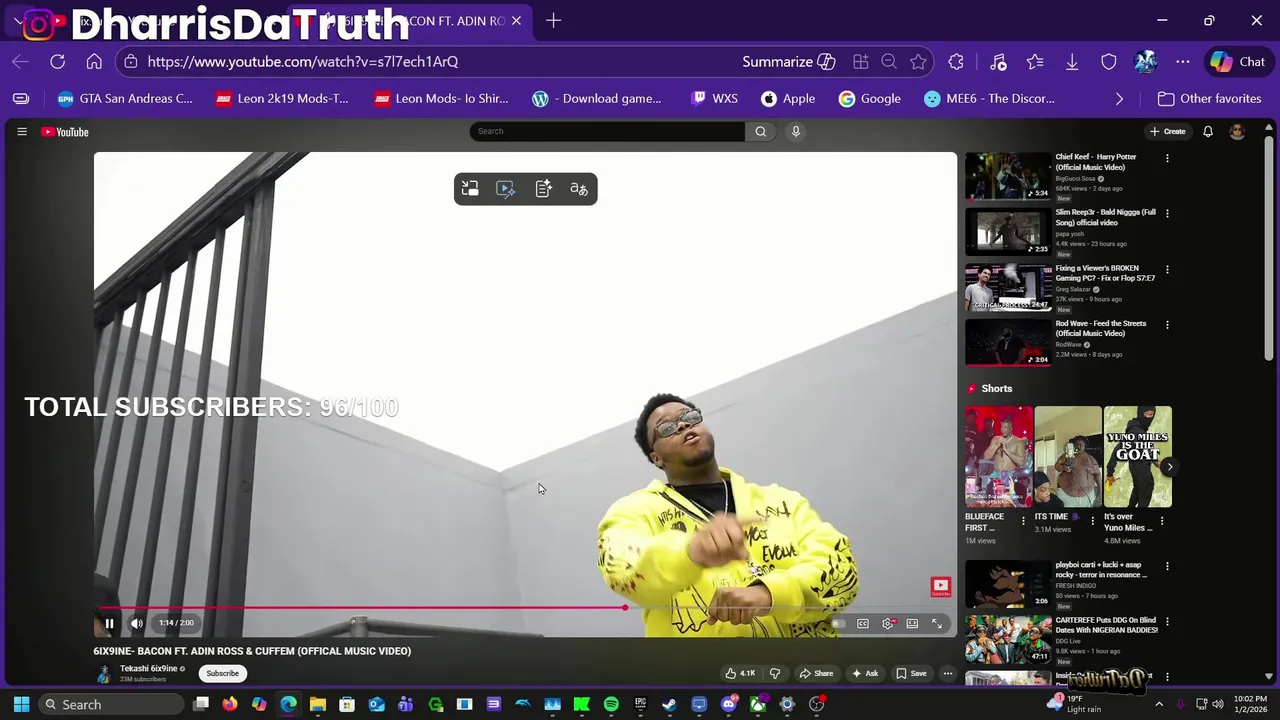Refresh the page in the browser

click(x=58, y=62)
